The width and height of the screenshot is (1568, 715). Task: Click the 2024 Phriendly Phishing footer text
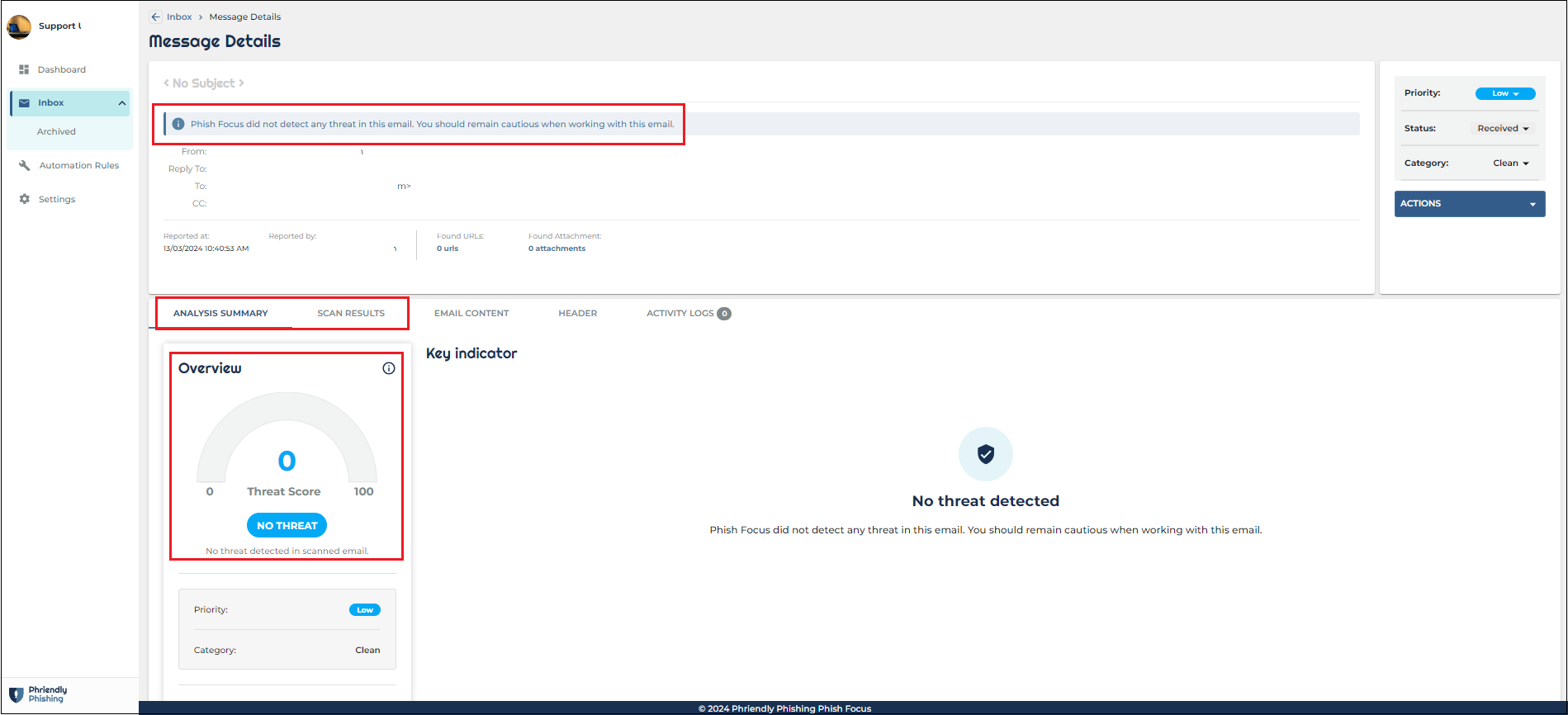[784, 708]
